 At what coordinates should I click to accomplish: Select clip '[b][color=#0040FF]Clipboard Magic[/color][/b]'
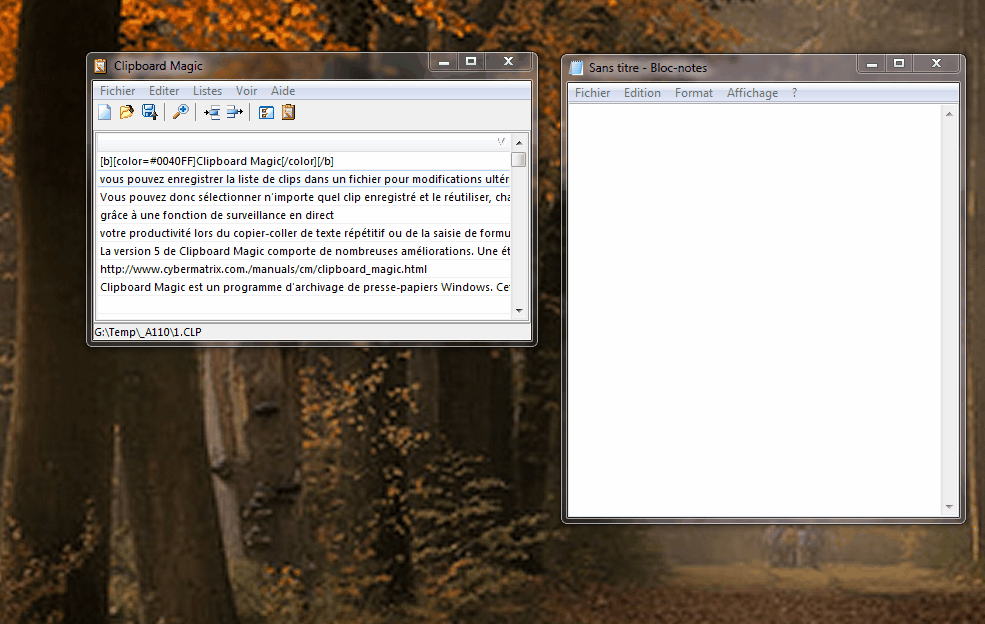pos(303,161)
